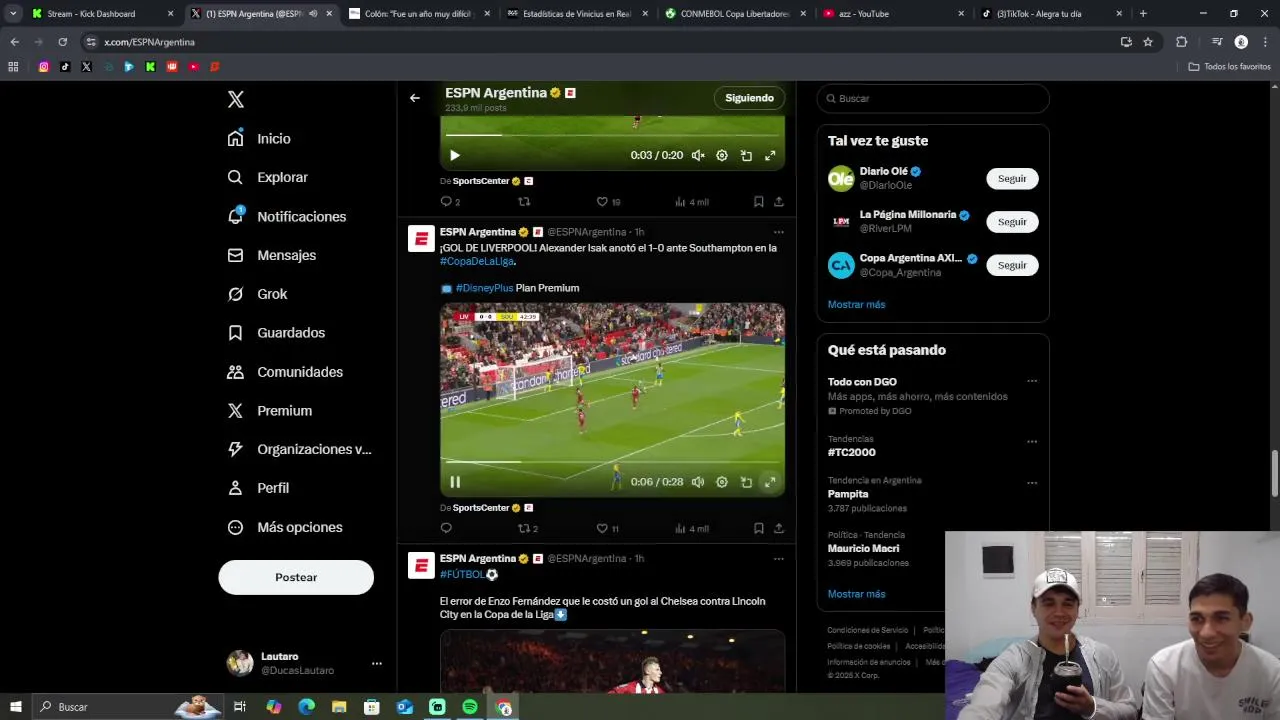Viewport: 1280px width, 720px height.
Task: Click the Siguiendo button
Action: 750,98
